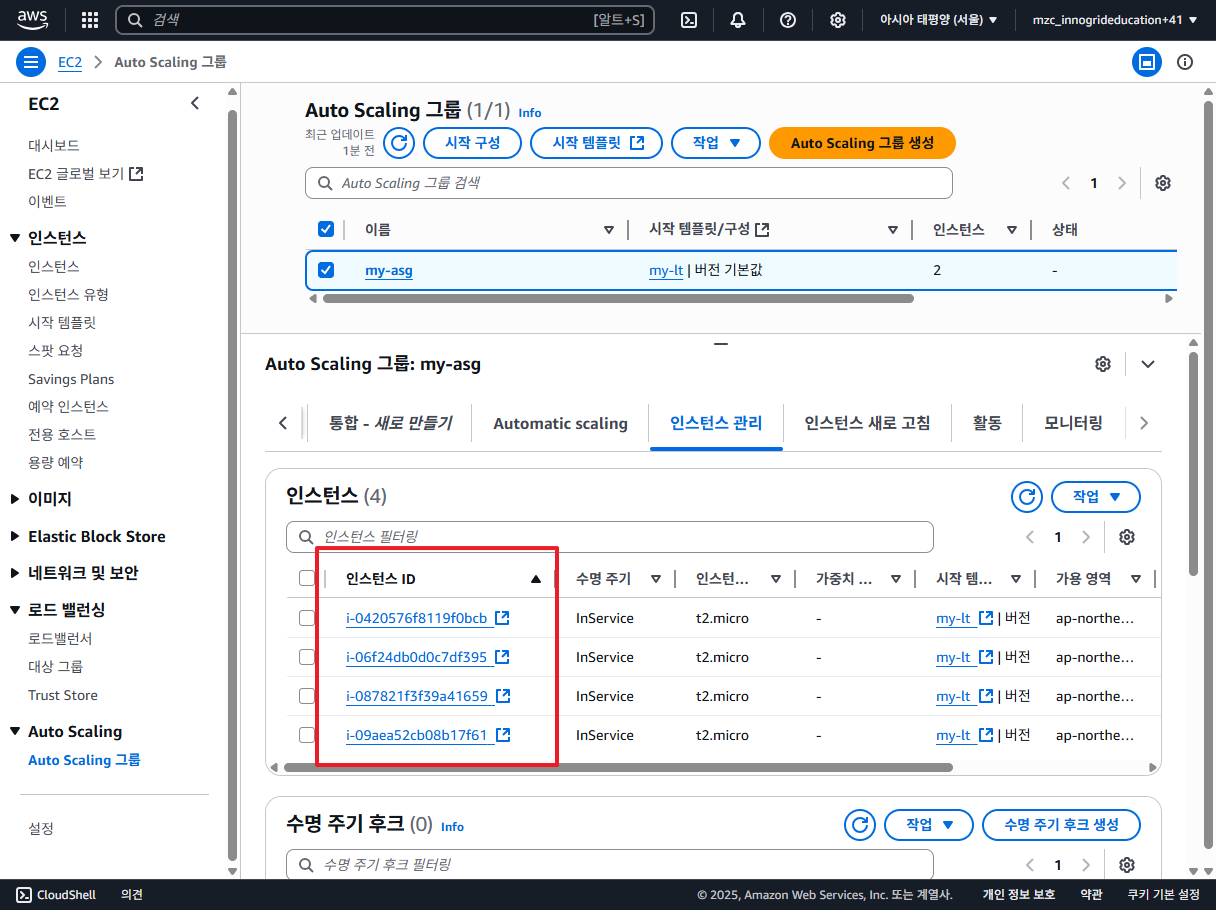Click the AWS top search field
Screen dimensions: 1216x910
click(x=386, y=20)
